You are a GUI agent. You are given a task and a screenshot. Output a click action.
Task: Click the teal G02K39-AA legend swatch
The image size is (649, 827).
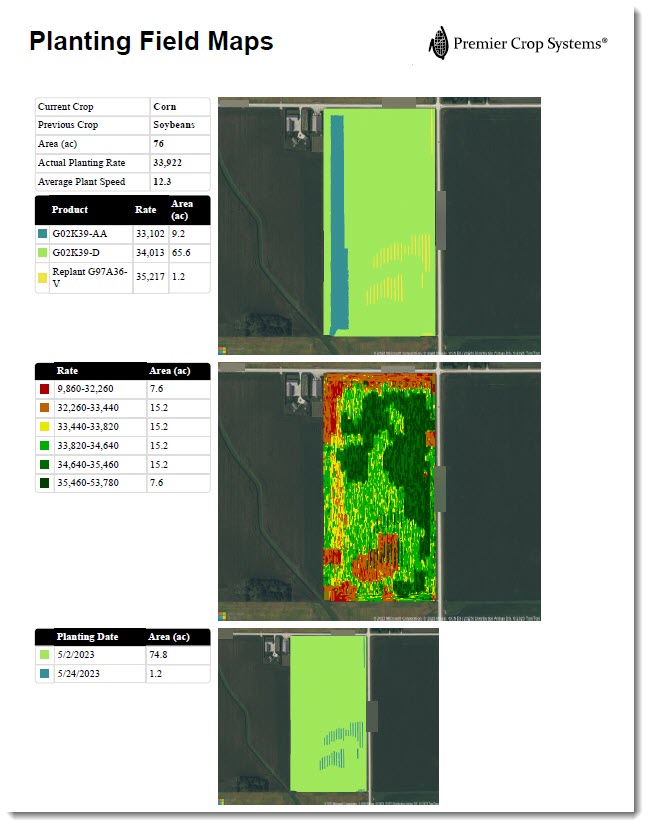(x=42, y=233)
